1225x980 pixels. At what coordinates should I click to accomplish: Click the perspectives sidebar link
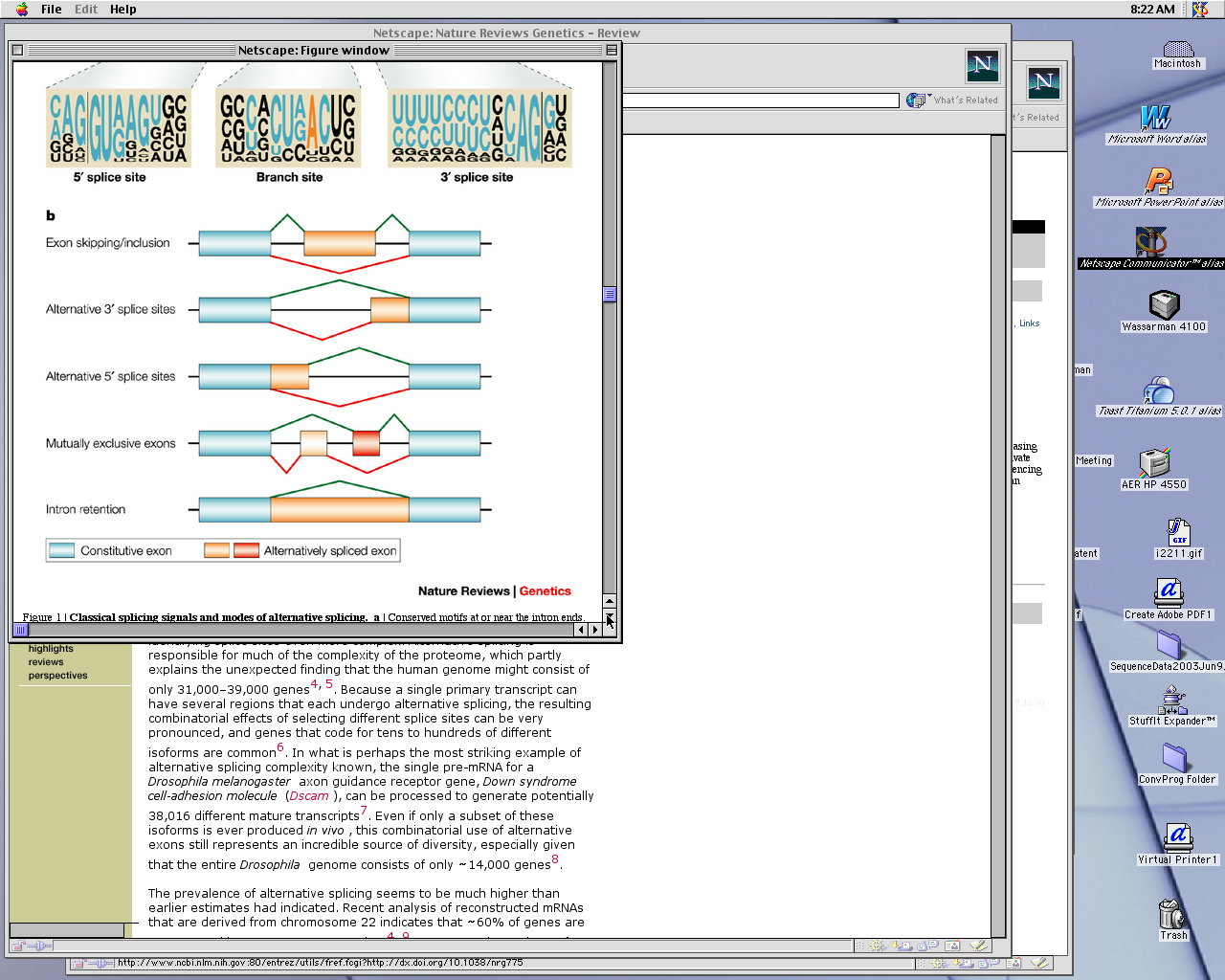tap(57, 676)
